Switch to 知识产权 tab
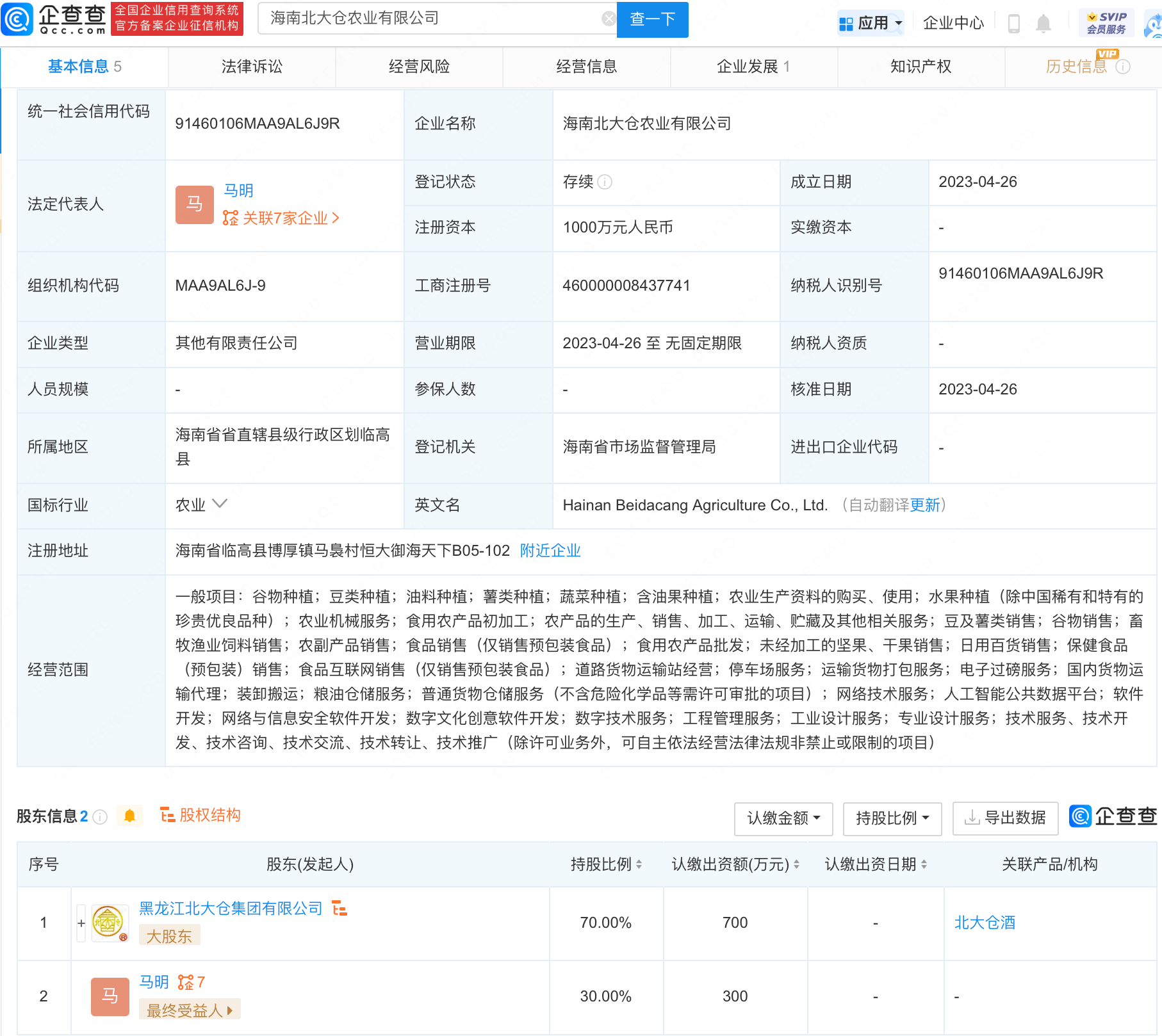Viewport: 1162px width, 1036px height. (x=921, y=67)
